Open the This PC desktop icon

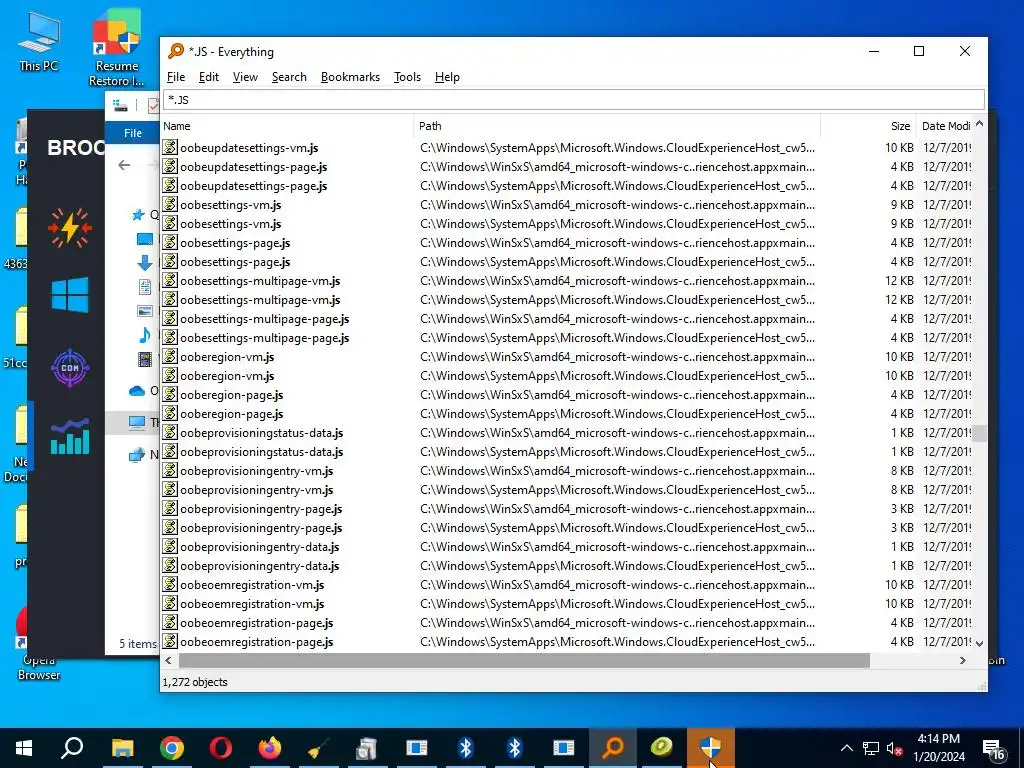click(x=38, y=40)
